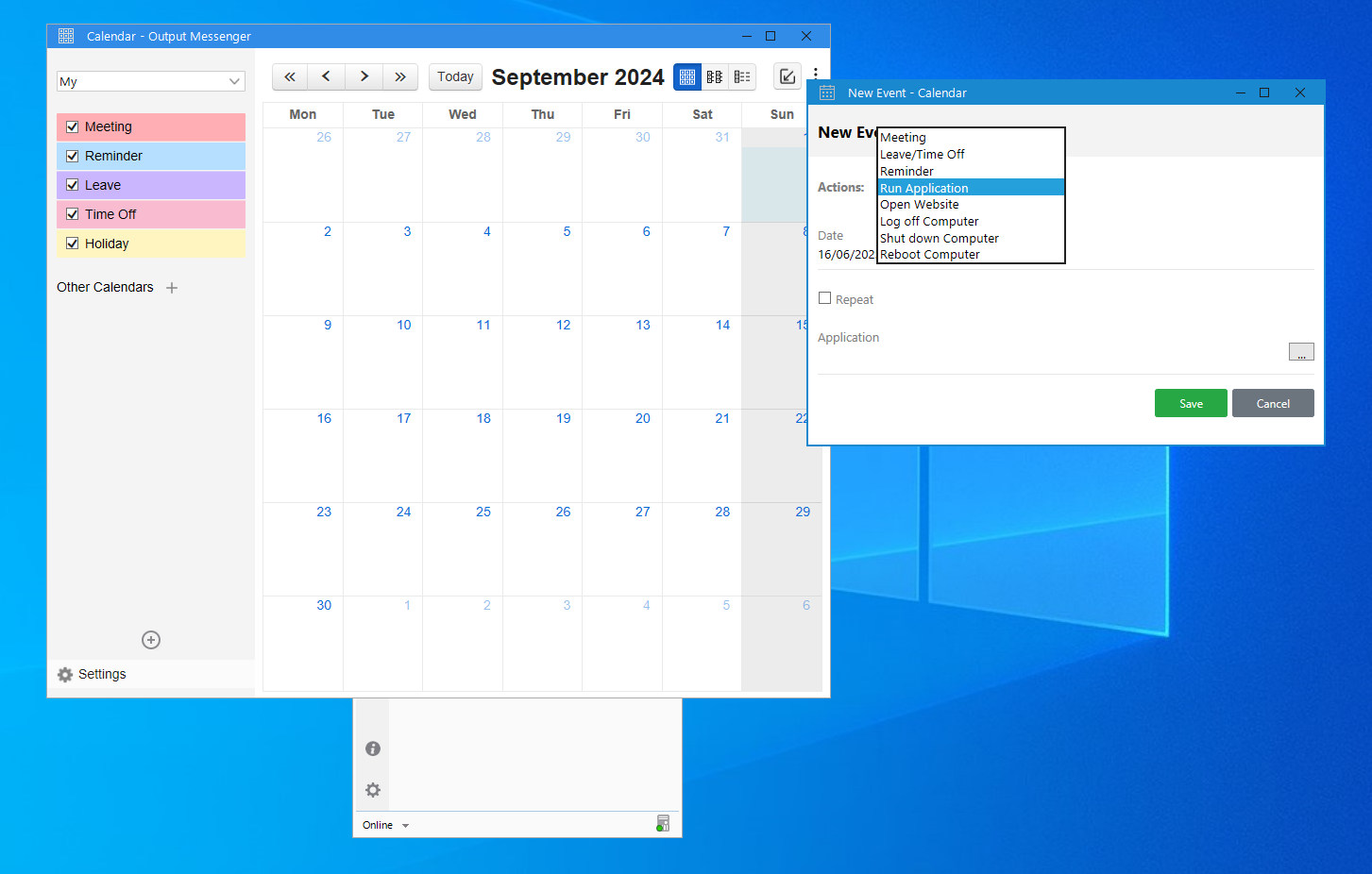Select Log off Computer option

pos(971,221)
